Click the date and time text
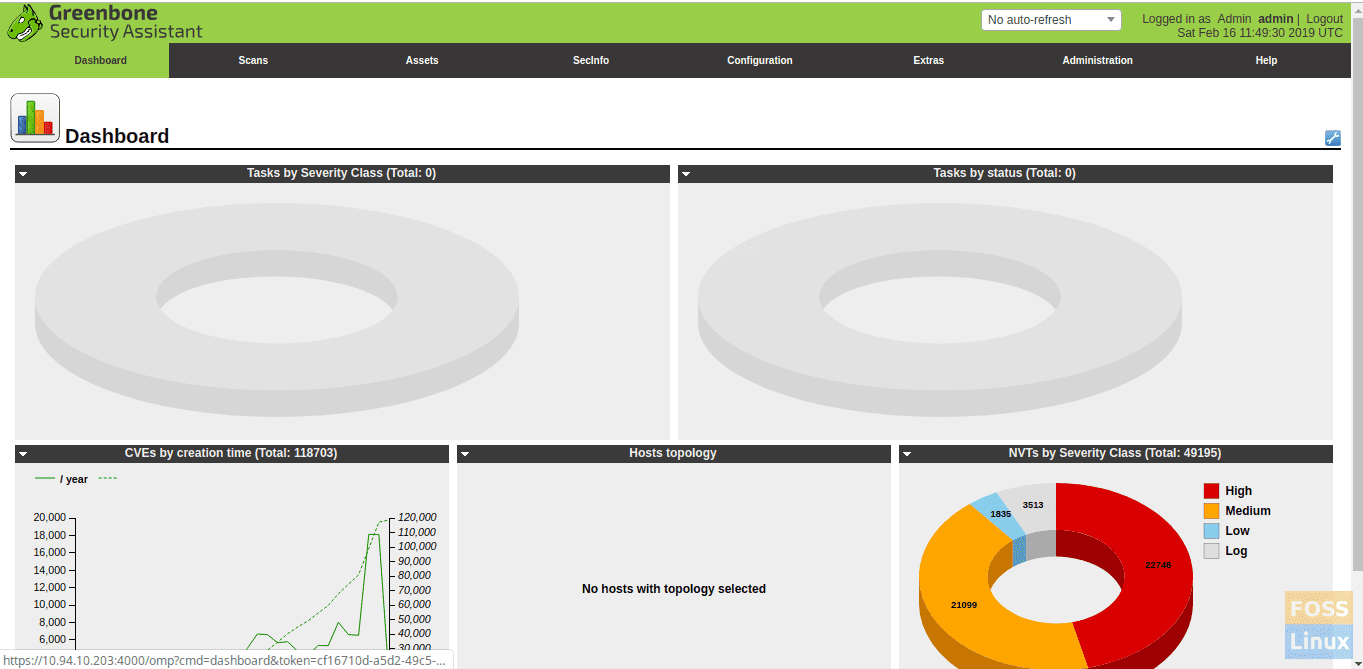Viewport: 1363px width, 669px height. pyautogui.click(x=1260, y=33)
